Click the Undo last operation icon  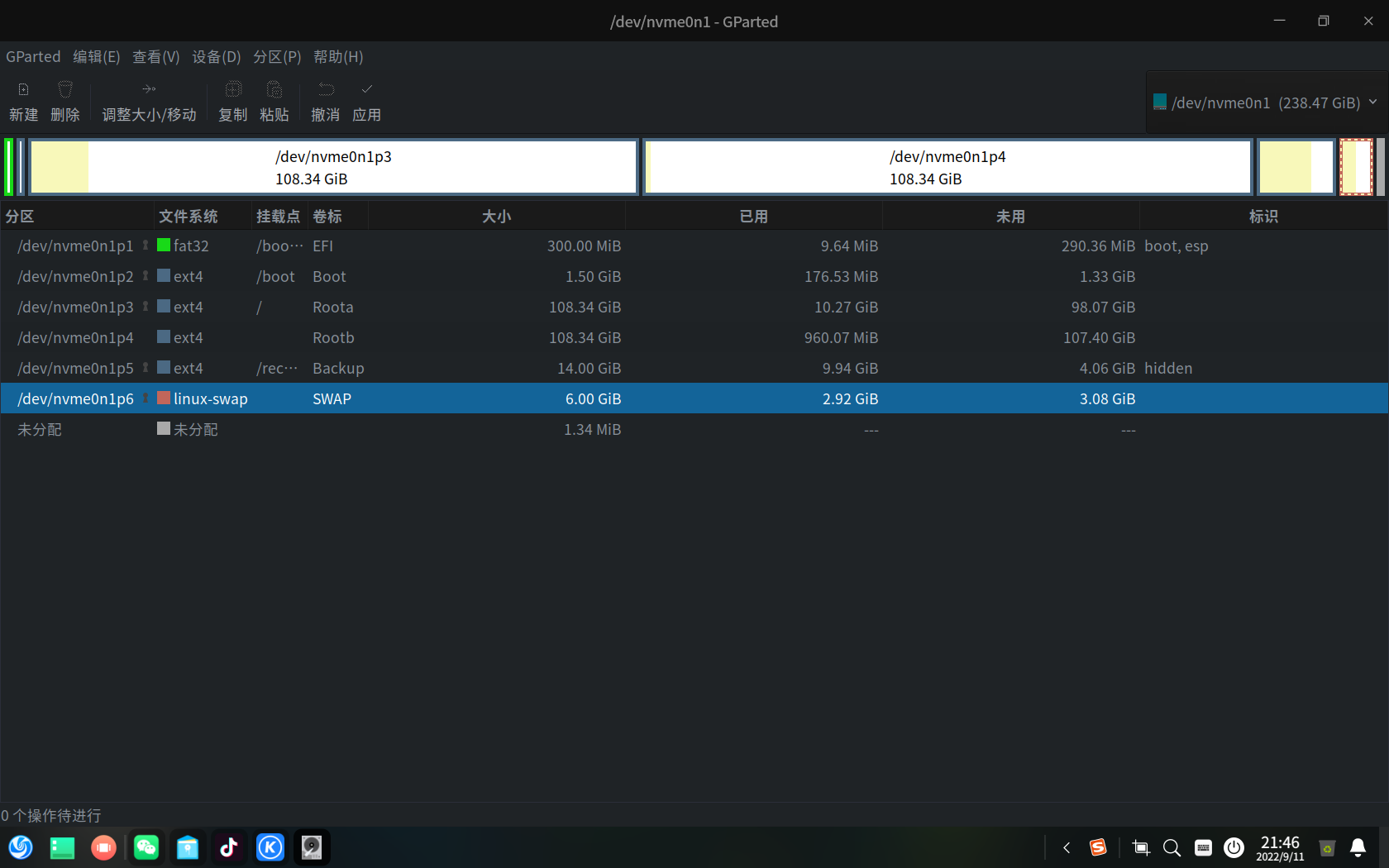(326, 89)
